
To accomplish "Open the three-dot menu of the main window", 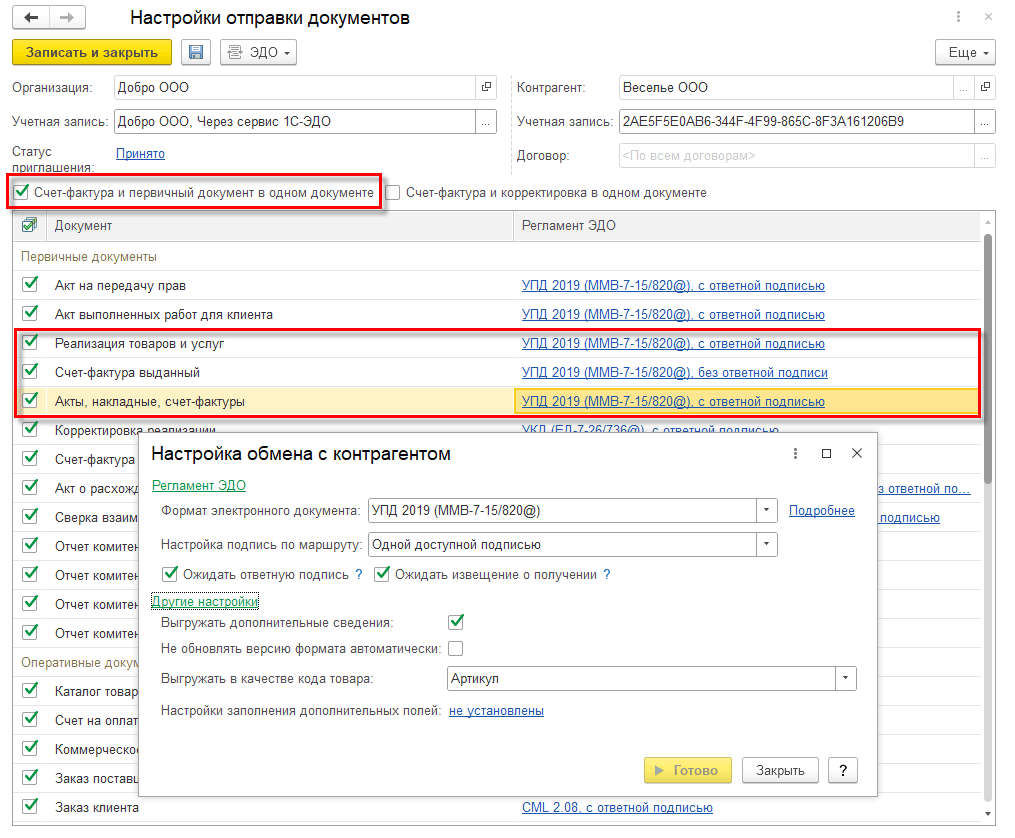I will tap(958, 17).
